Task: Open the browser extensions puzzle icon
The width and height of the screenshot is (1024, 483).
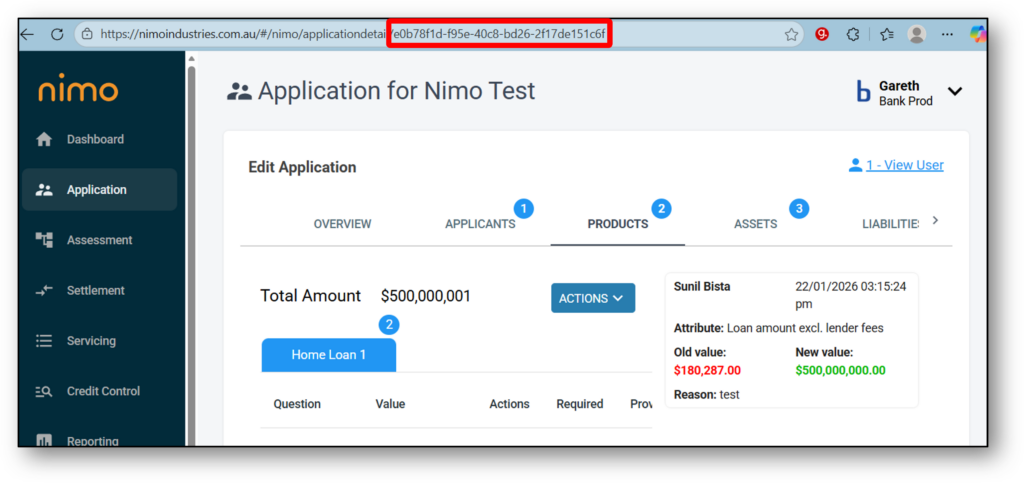Action: pyautogui.click(x=853, y=34)
